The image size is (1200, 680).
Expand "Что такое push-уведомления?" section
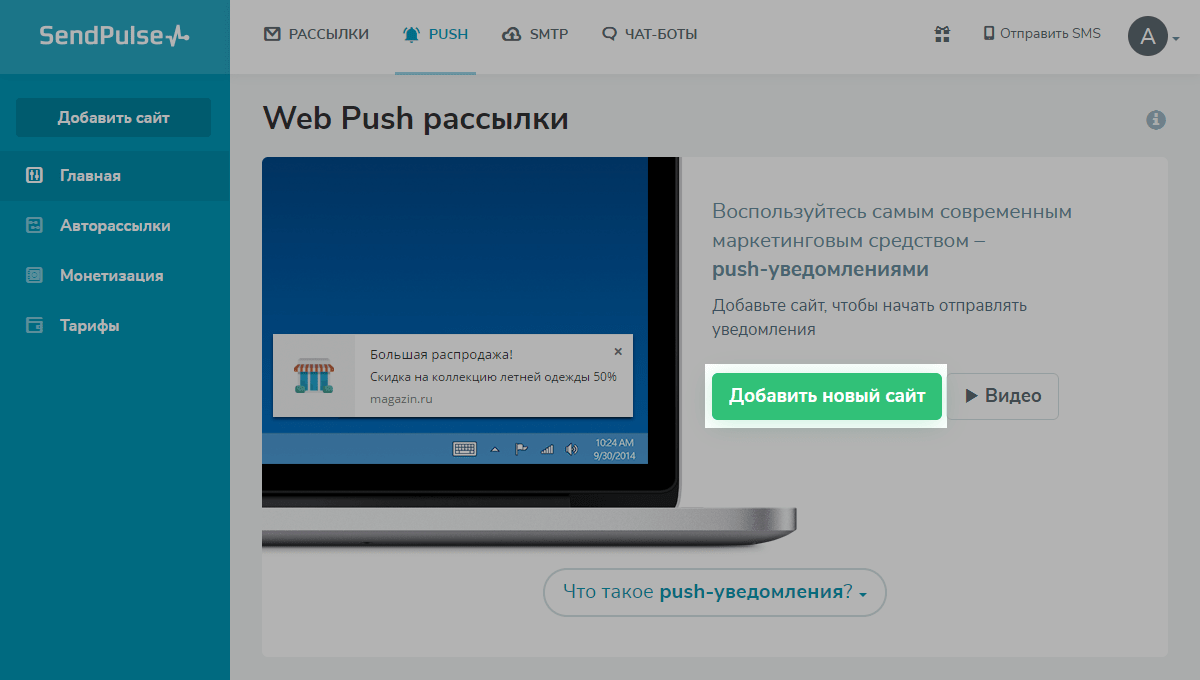tap(715, 592)
